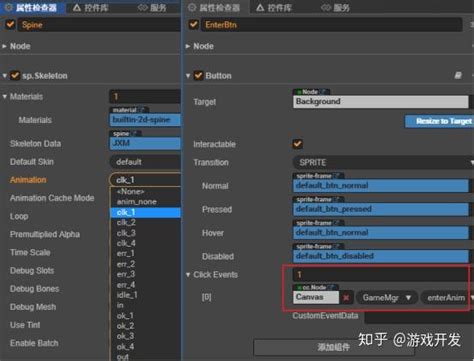The width and height of the screenshot is (474, 361).
Task: Select err_3 animation option
Action: (x=146, y=274)
